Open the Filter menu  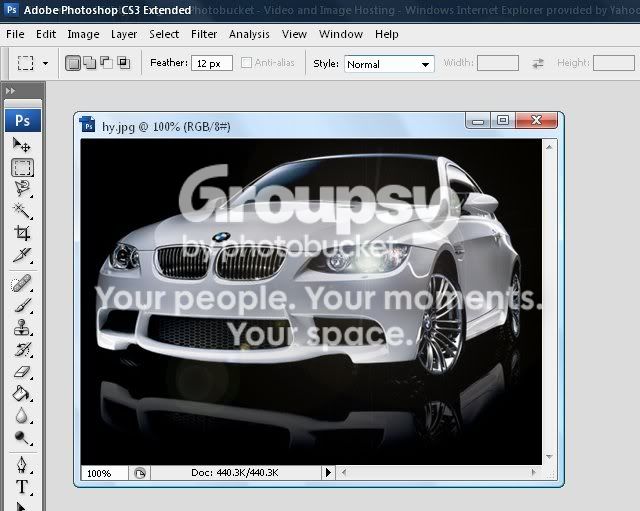(x=204, y=34)
